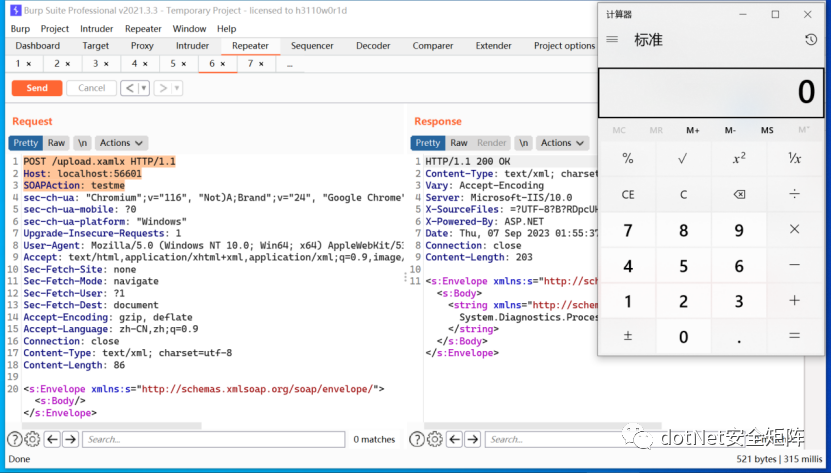Viewport: 831px width, 473px height.
Task: Go to previous match in Response search
Action: (x=454, y=439)
